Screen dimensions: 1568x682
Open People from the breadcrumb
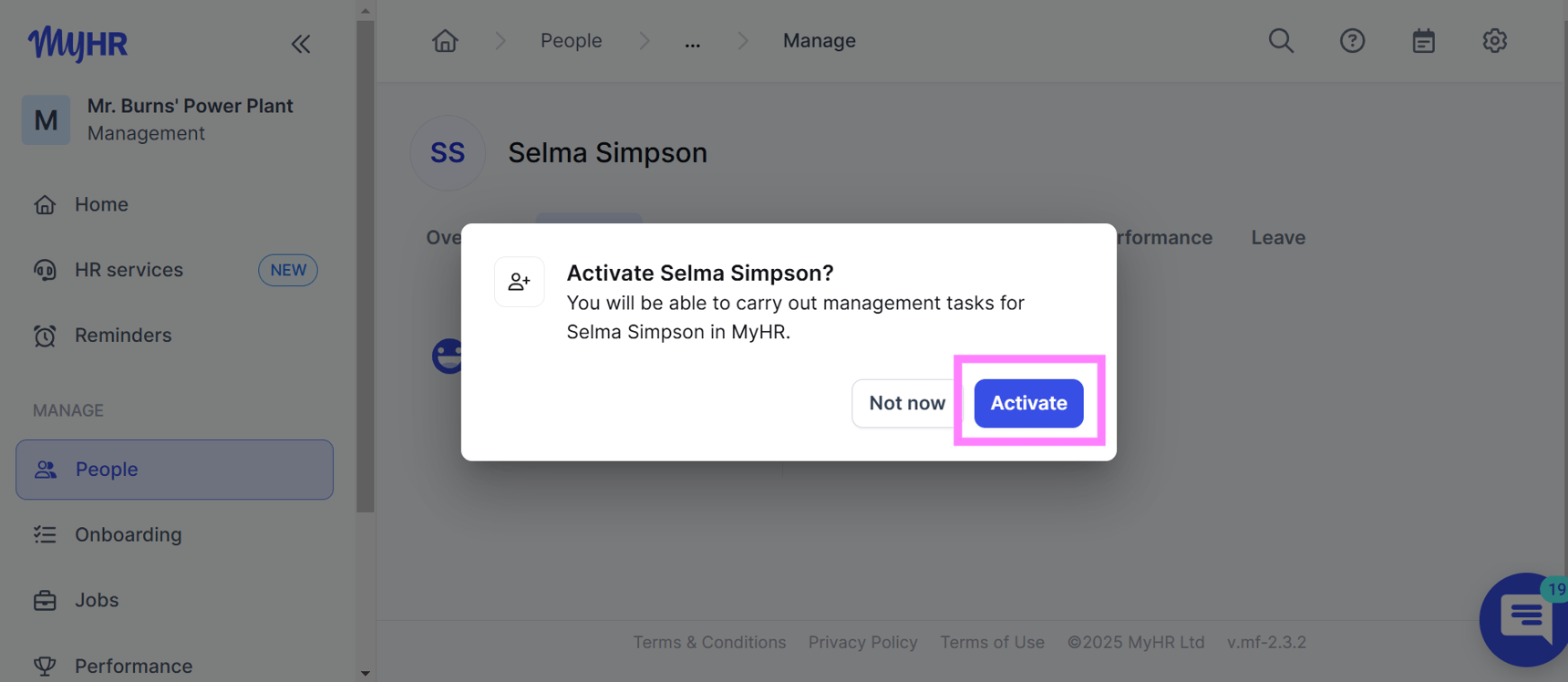click(x=571, y=40)
